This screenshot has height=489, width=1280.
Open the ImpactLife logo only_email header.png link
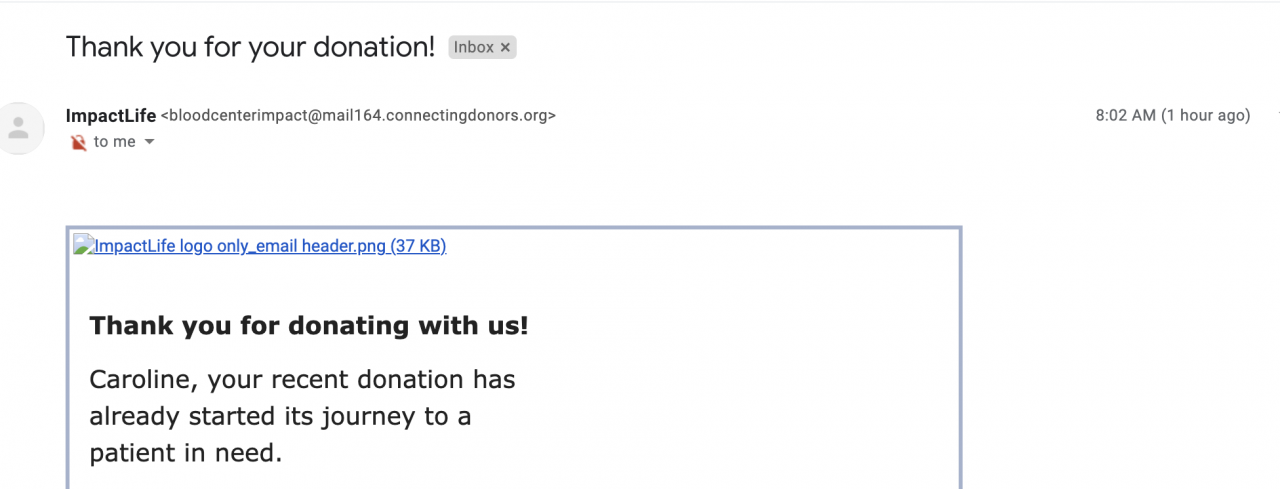[240, 246]
